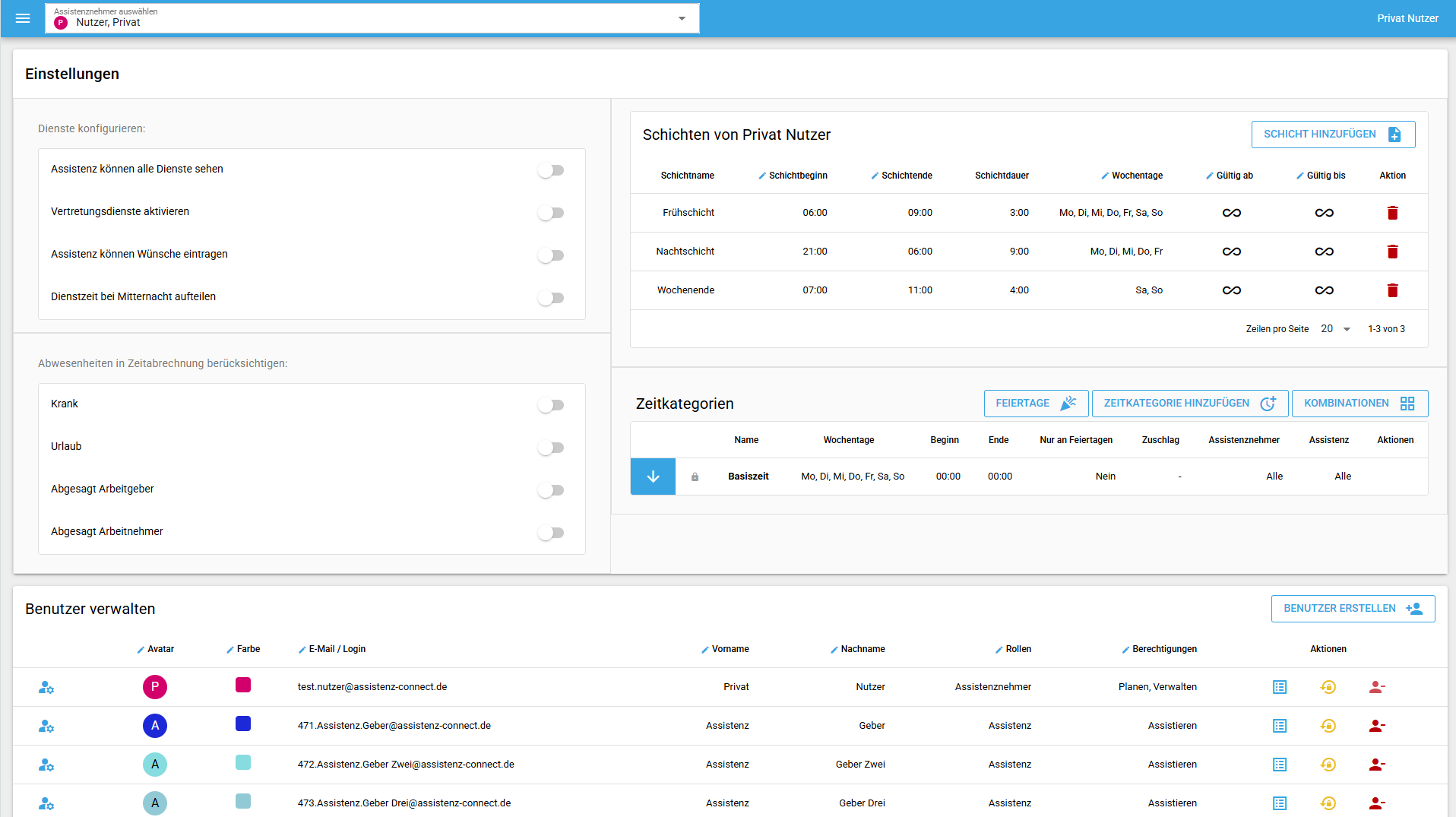Image resolution: width=1456 pixels, height=817 pixels.
Task: Open the Kombinationen view
Action: 1359,404
